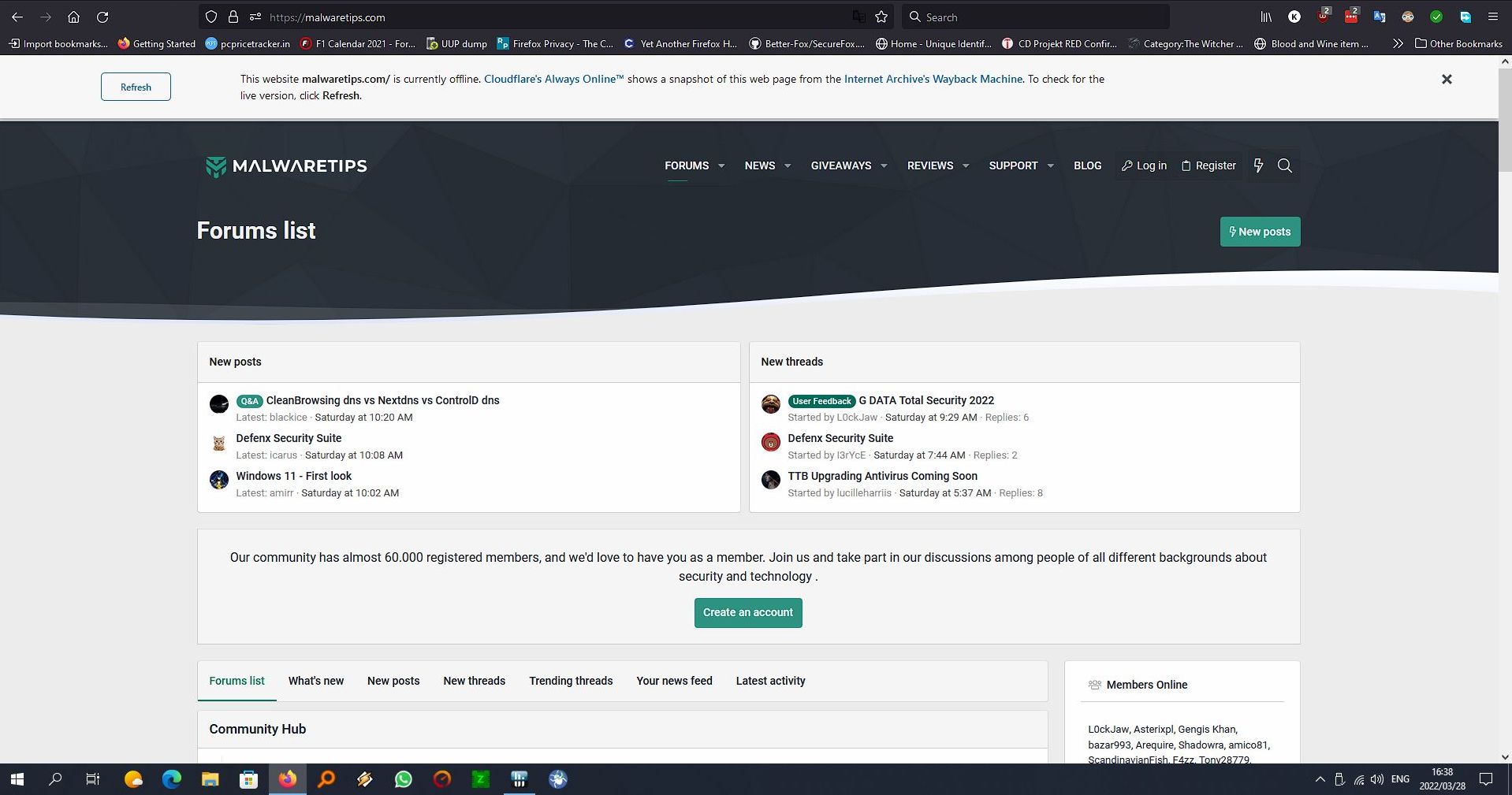Open site info via the padlock icon
Viewport: 1512px width, 795px height.
[233, 17]
